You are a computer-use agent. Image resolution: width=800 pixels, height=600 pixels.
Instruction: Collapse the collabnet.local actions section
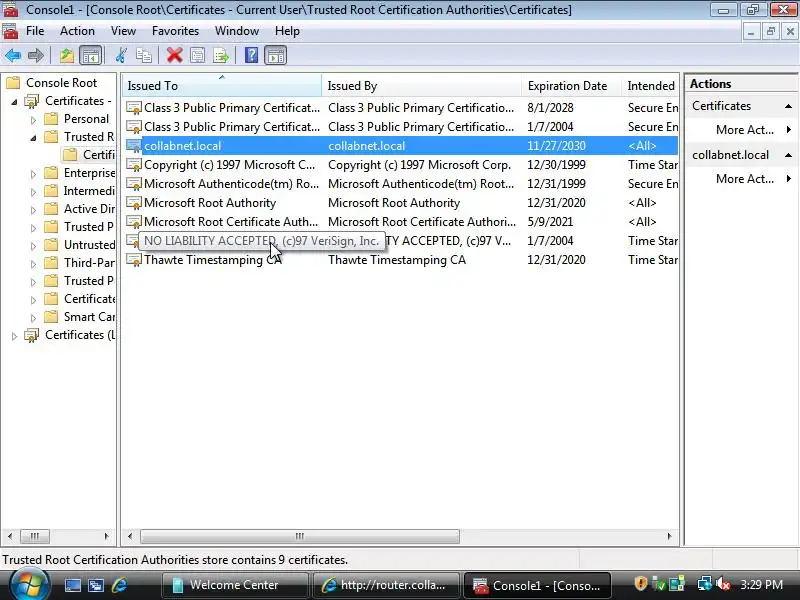788,155
